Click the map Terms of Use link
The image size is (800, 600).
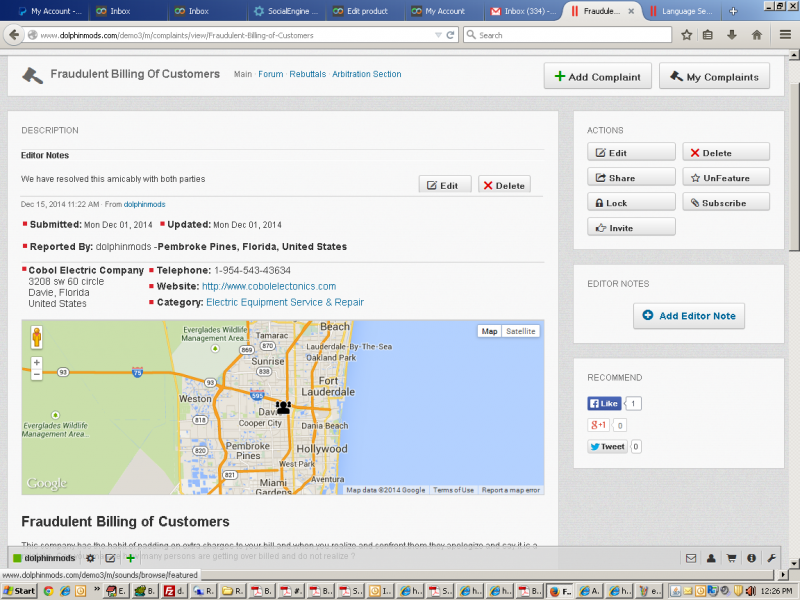point(454,490)
